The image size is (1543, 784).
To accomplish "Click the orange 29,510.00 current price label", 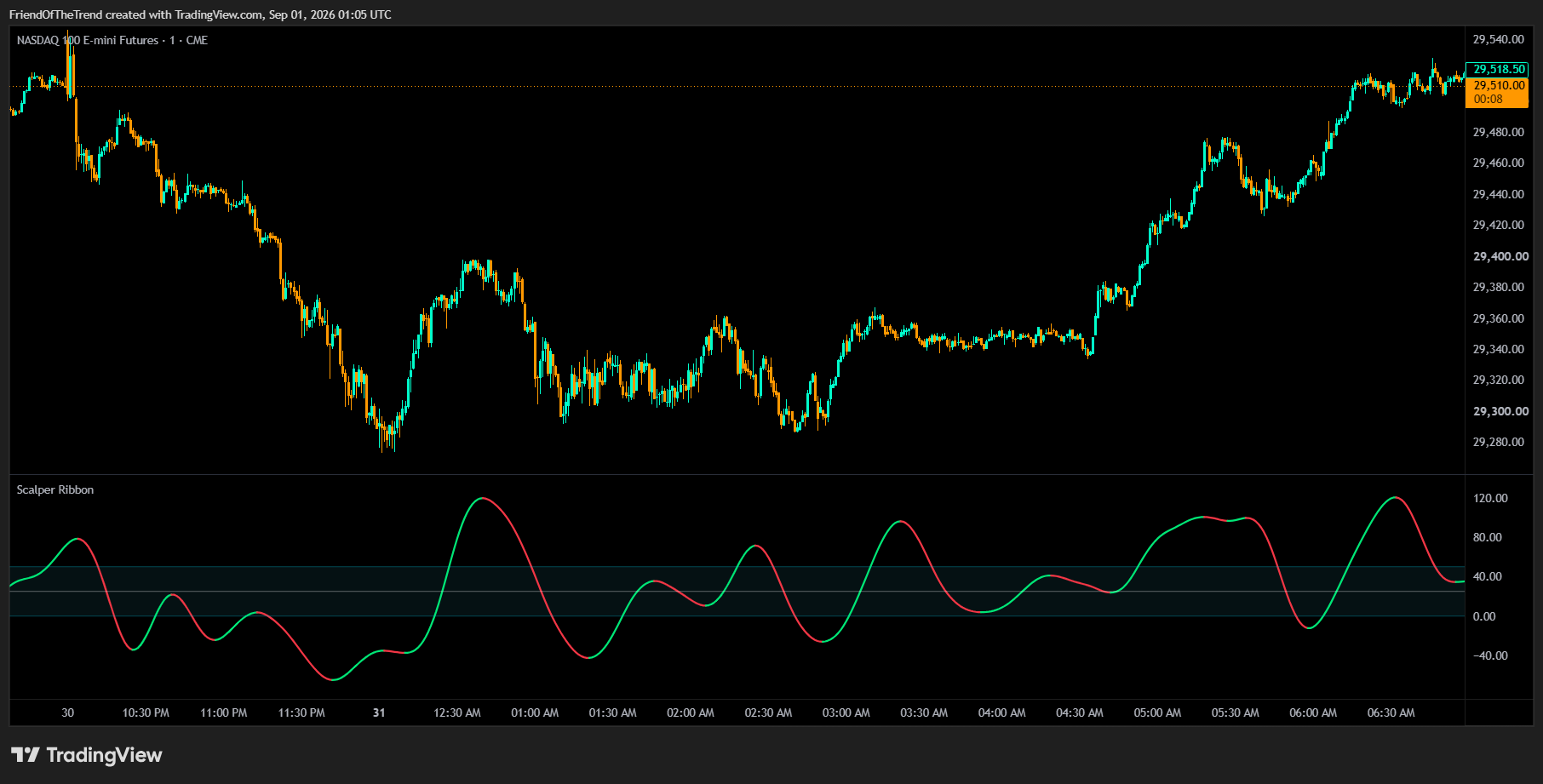I will coord(1499,85).
